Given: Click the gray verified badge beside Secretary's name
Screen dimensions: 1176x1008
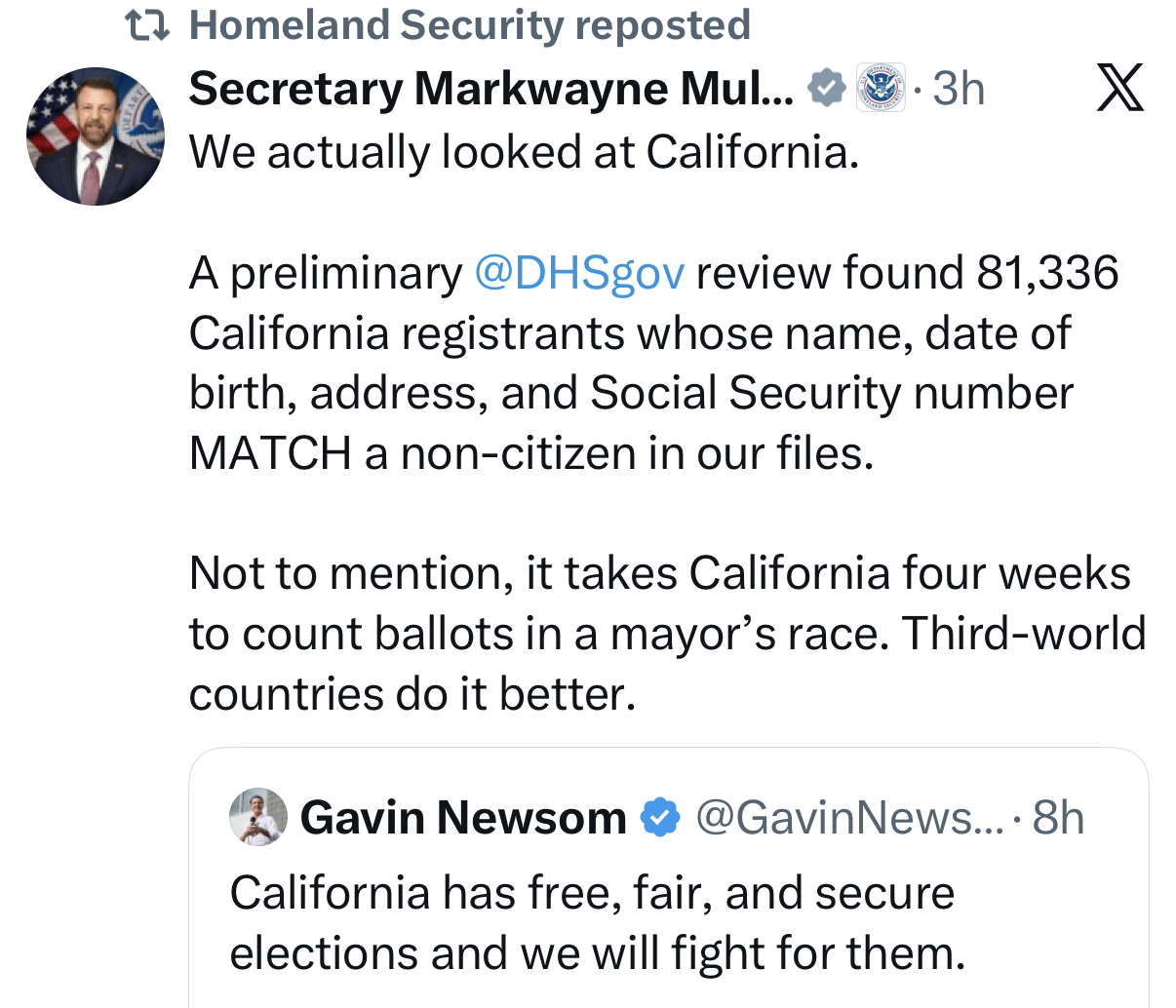Looking at the screenshot, I should 827,89.
